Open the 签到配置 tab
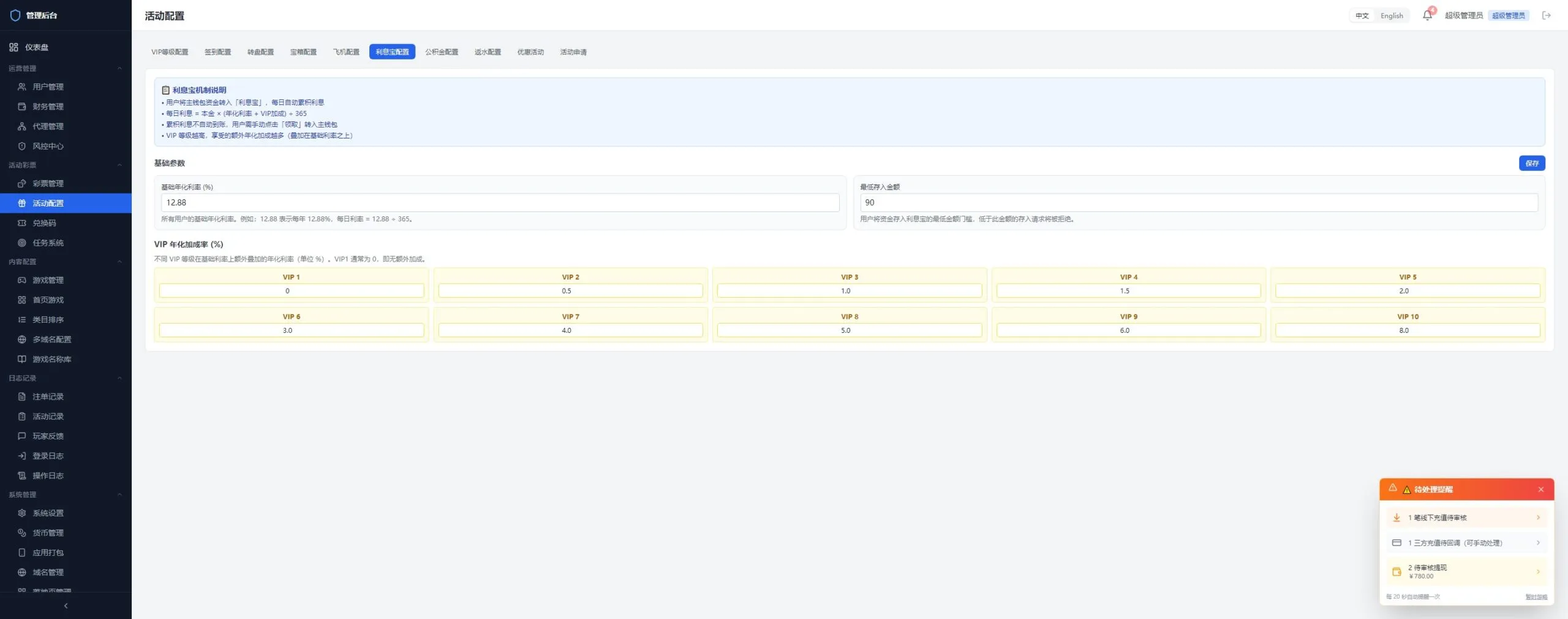The height and width of the screenshot is (619, 1568). (x=217, y=52)
